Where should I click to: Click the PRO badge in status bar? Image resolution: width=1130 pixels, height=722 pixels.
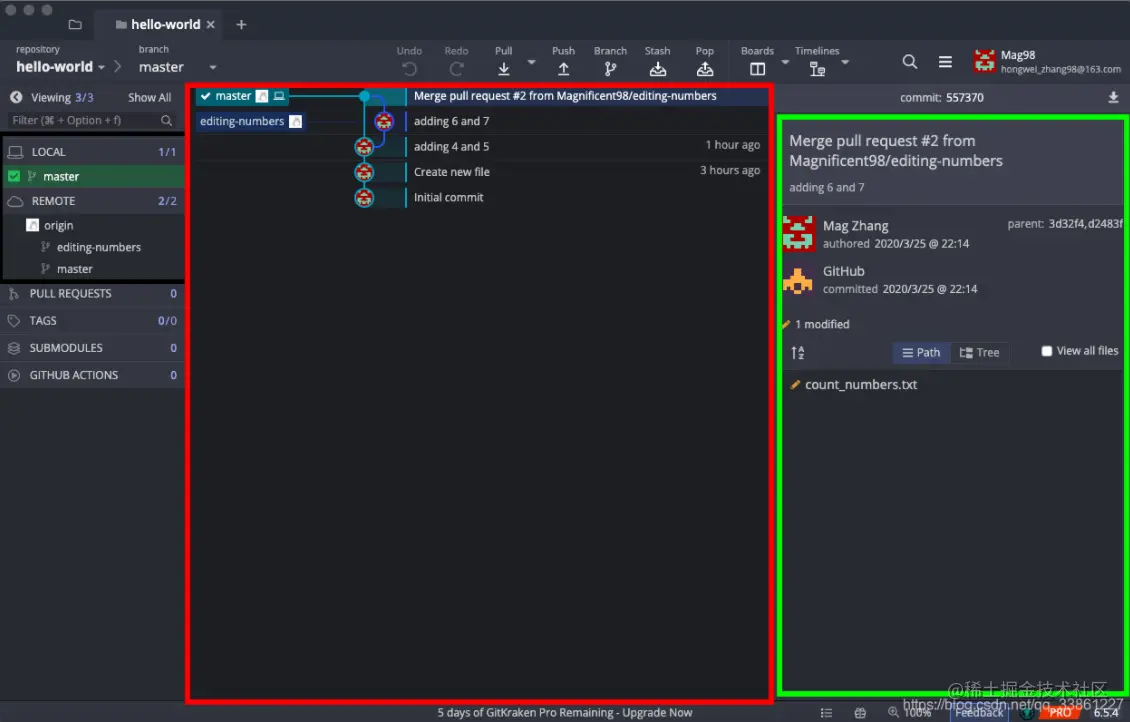pos(1059,713)
